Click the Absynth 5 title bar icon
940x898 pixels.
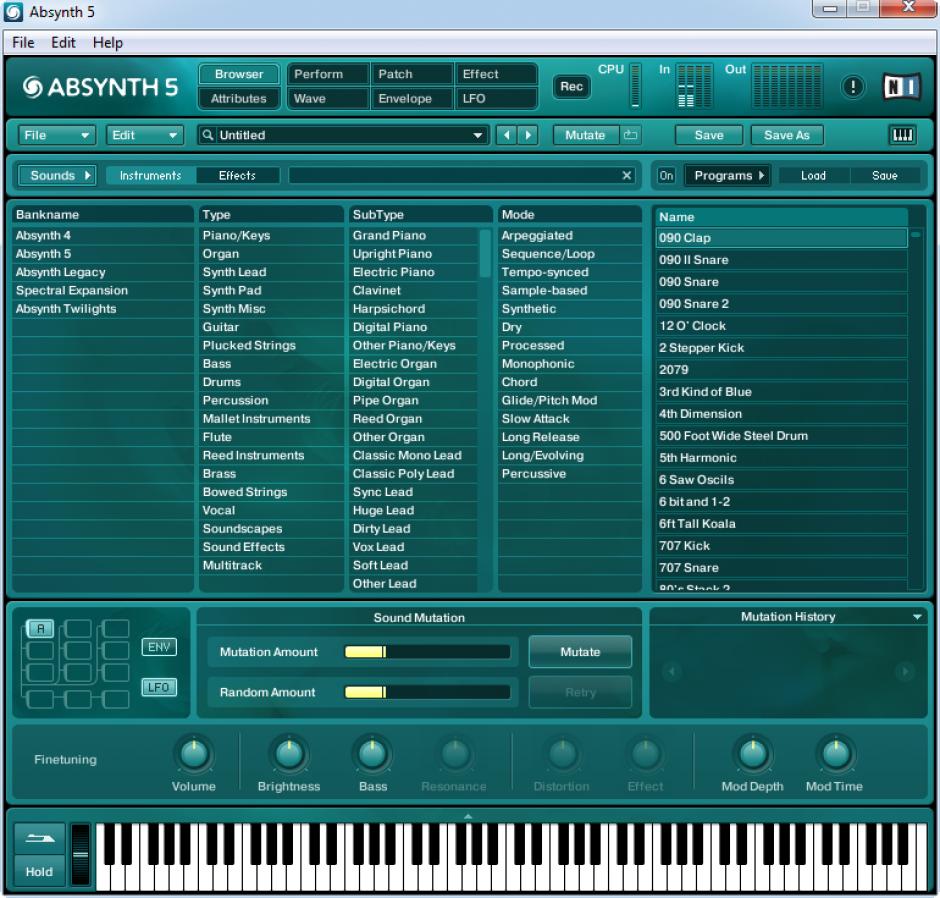click(13, 12)
